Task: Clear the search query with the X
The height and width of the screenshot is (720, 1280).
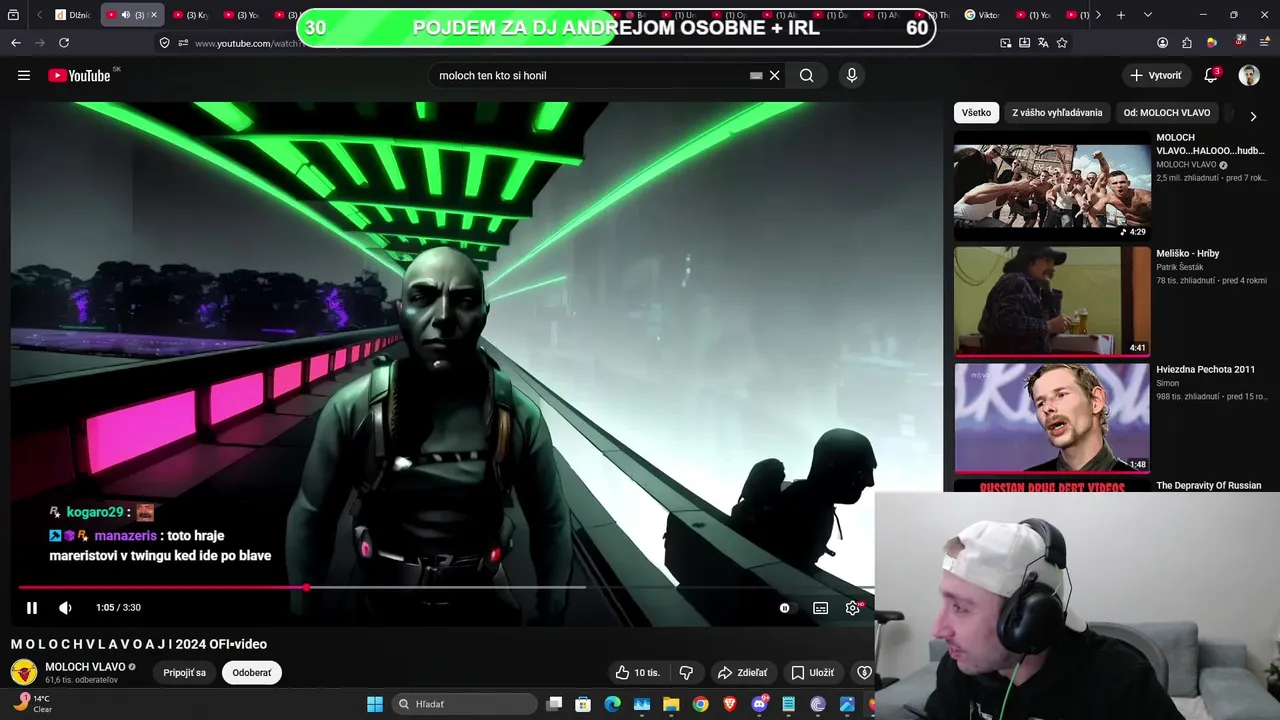Action: click(x=774, y=75)
